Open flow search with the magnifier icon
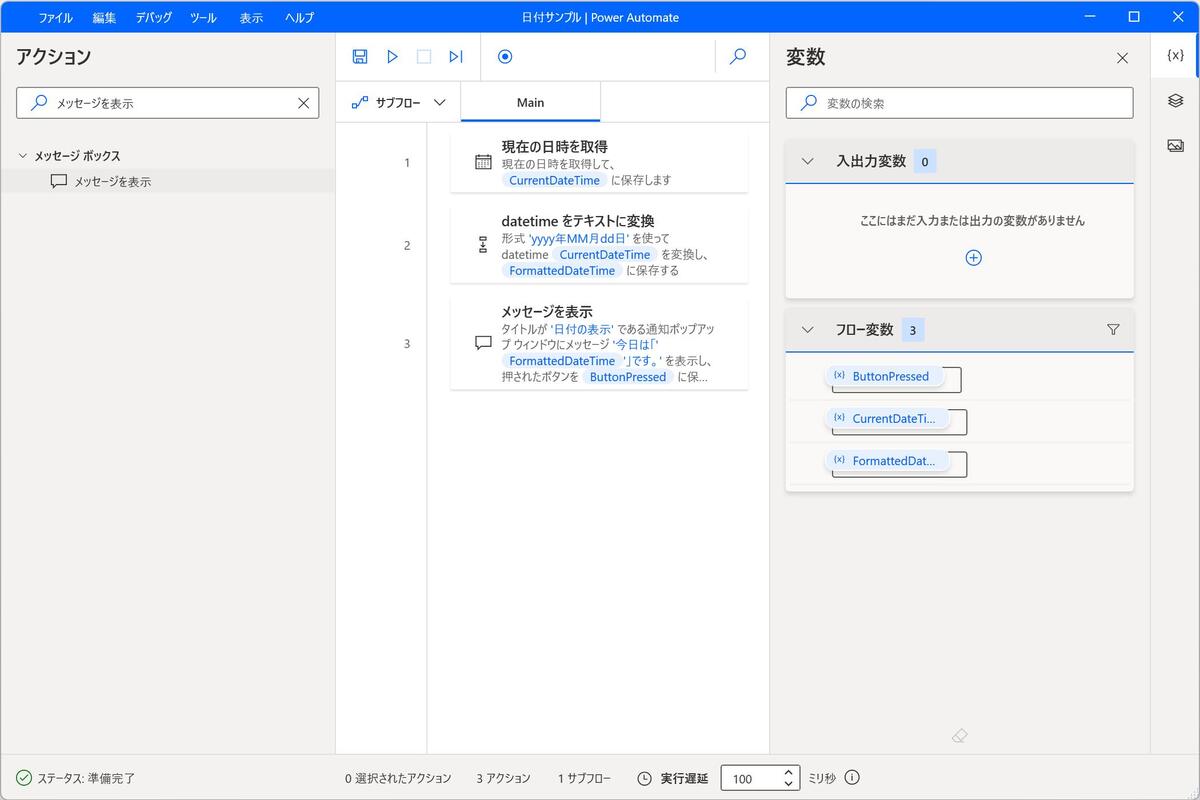Image resolution: width=1200 pixels, height=800 pixels. pyautogui.click(x=738, y=57)
